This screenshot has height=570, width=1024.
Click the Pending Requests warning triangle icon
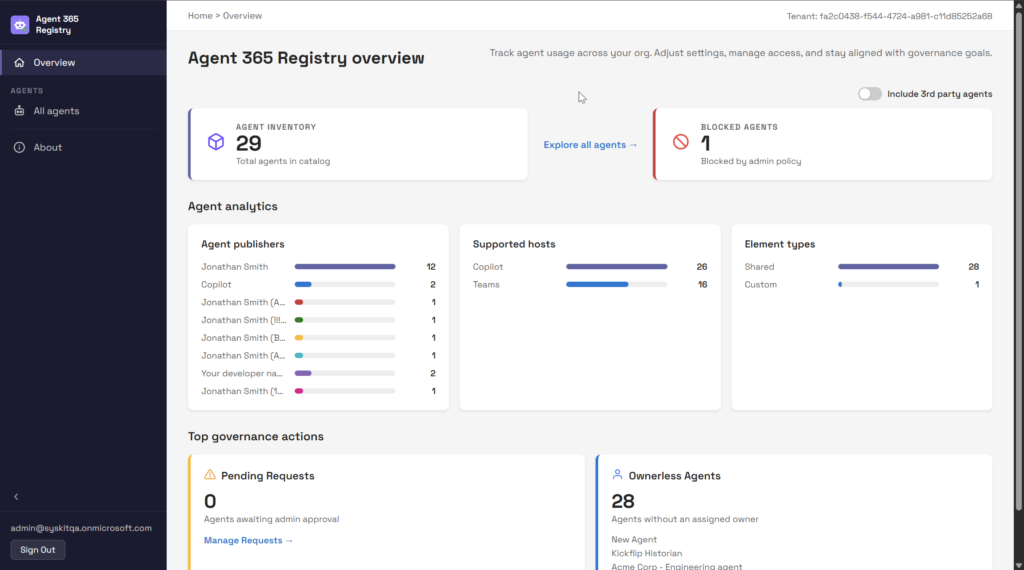pos(210,475)
